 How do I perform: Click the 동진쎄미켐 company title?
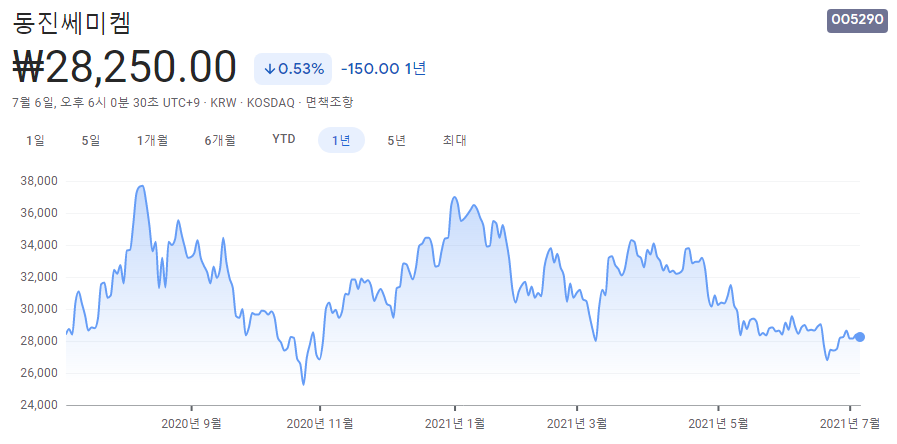pyautogui.click(x=72, y=23)
